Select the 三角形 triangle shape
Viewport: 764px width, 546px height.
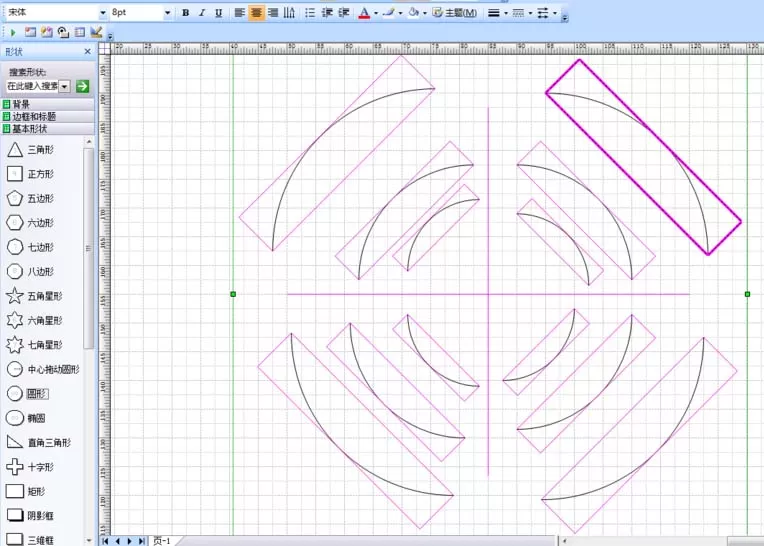30,150
